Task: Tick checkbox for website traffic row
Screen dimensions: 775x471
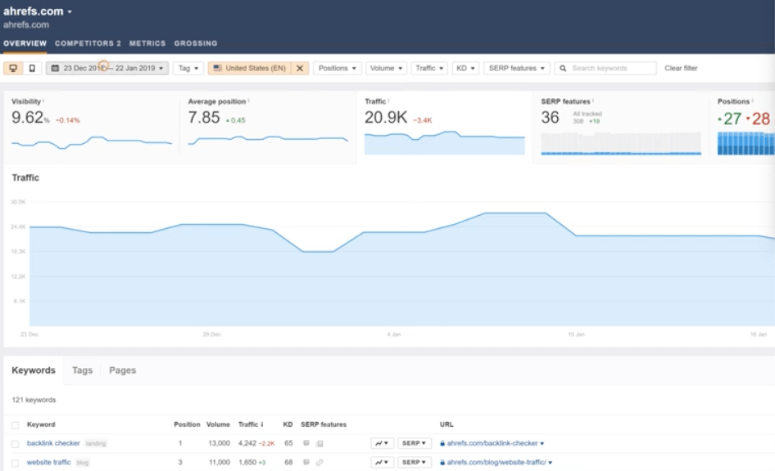Action: (15, 463)
